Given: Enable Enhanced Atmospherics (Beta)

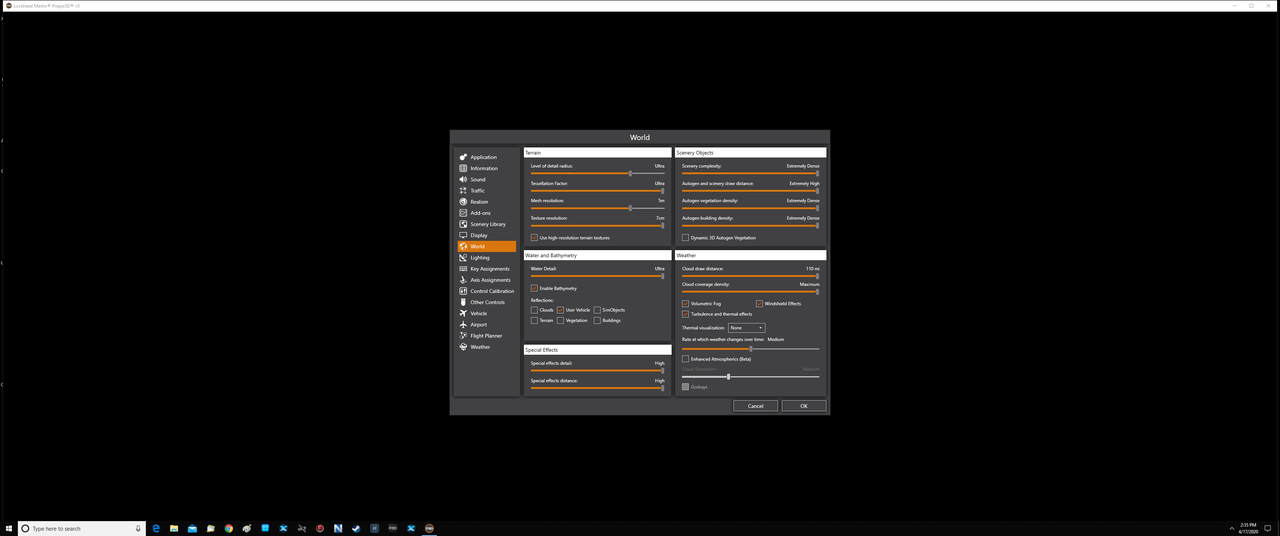Looking at the screenshot, I should coord(686,359).
